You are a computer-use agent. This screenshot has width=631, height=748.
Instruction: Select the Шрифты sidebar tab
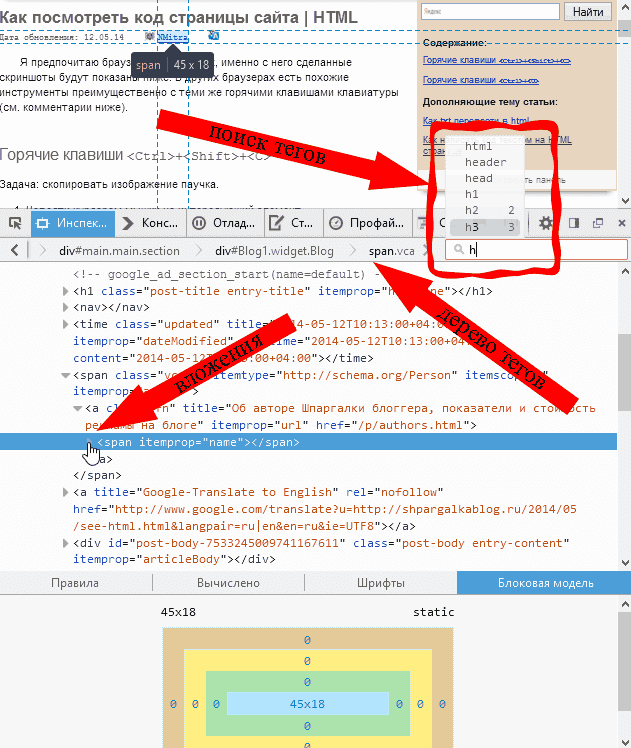pyautogui.click(x=381, y=583)
